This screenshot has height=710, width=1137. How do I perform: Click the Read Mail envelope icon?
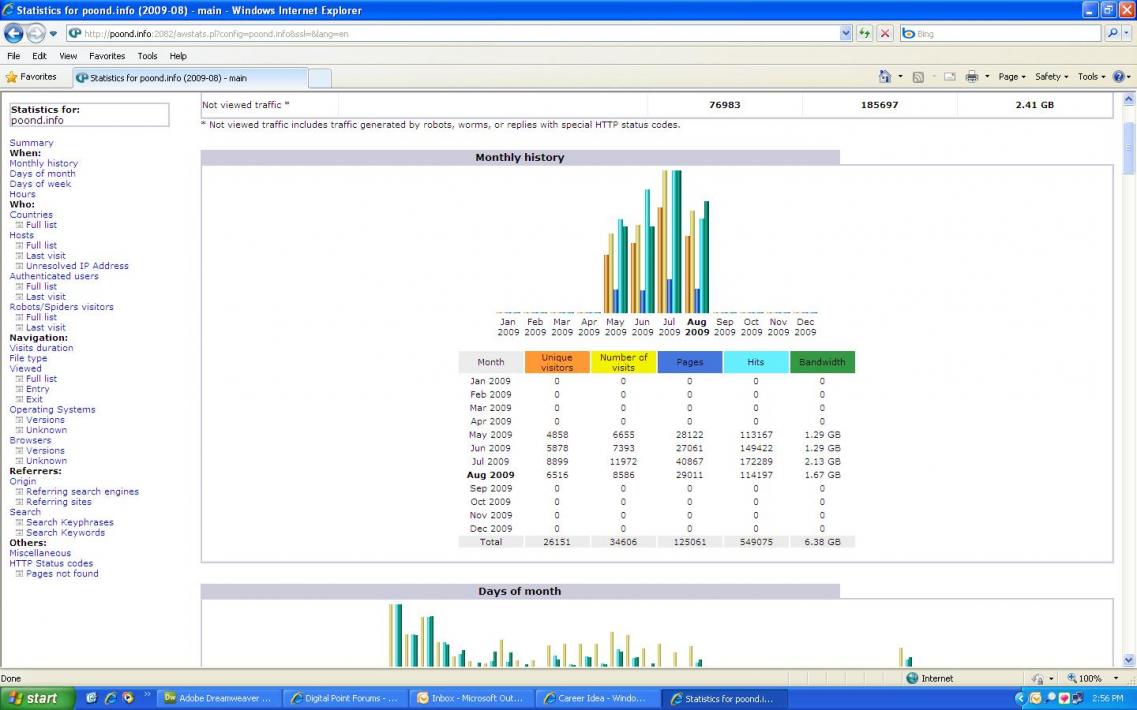(948, 77)
